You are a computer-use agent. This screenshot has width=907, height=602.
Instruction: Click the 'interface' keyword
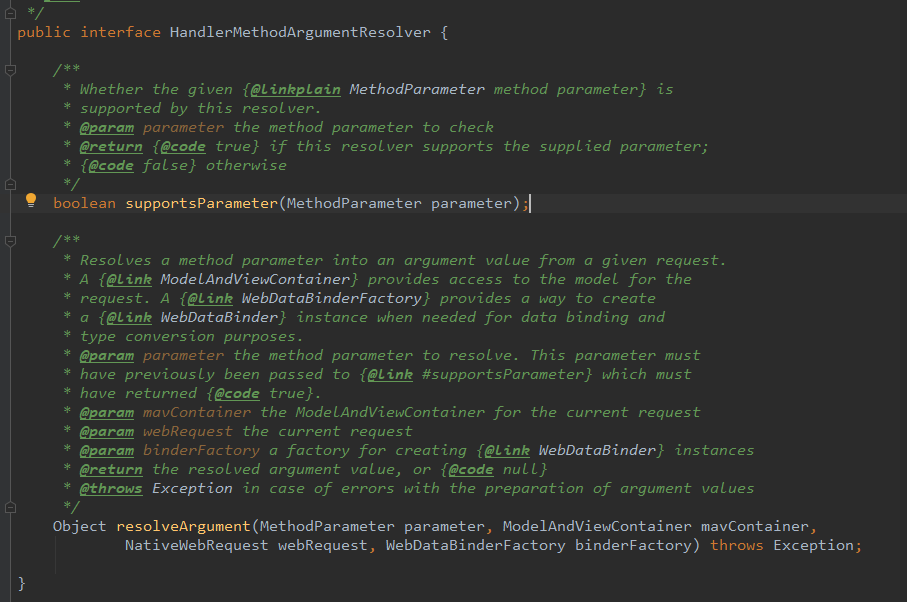coord(120,32)
